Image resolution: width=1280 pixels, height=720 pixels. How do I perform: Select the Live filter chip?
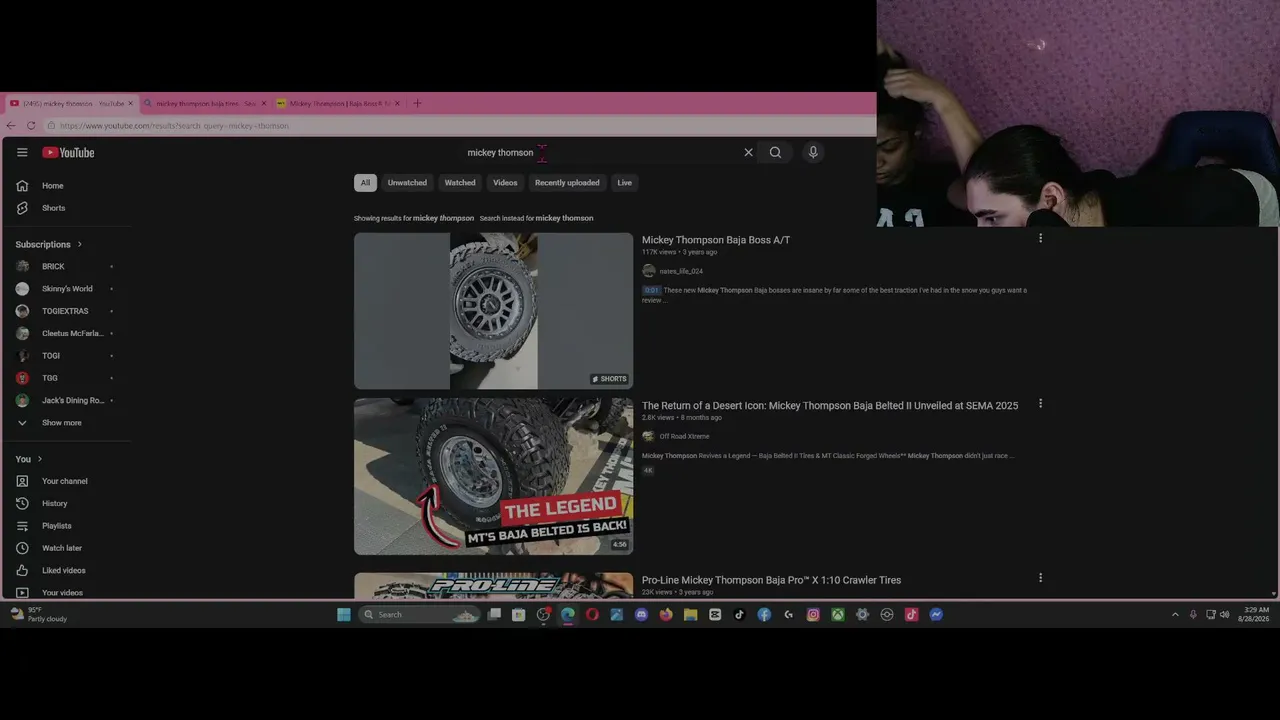[x=625, y=183]
